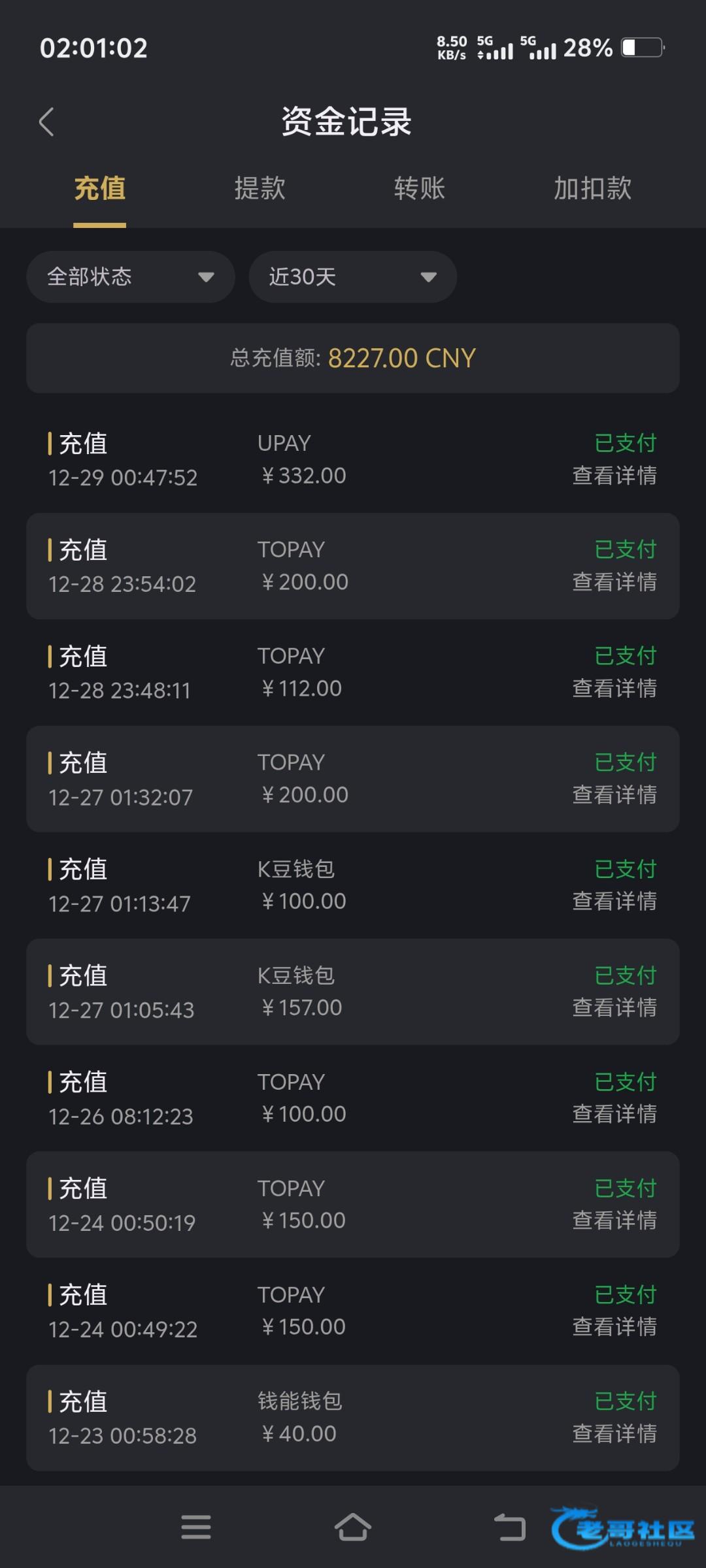
Task: View details of ¥332.00 UPAY deposit
Action: [614, 476]
